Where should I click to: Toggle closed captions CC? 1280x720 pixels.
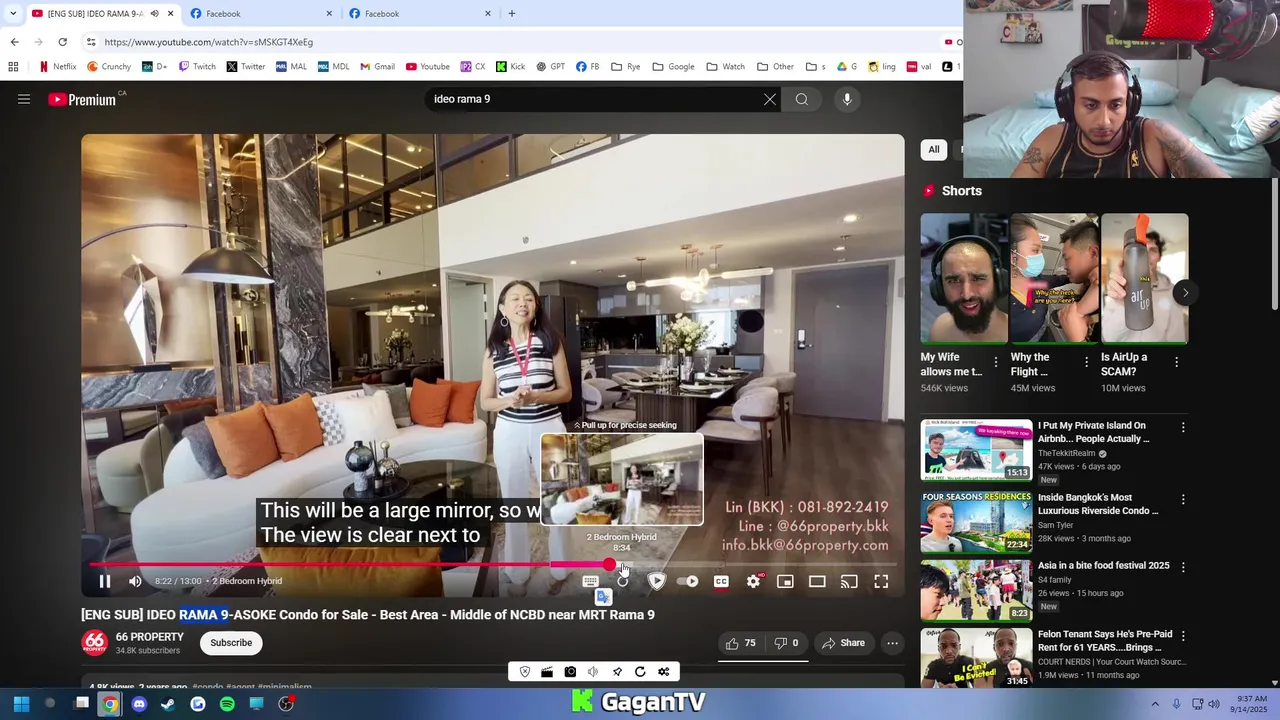(721, 581)
